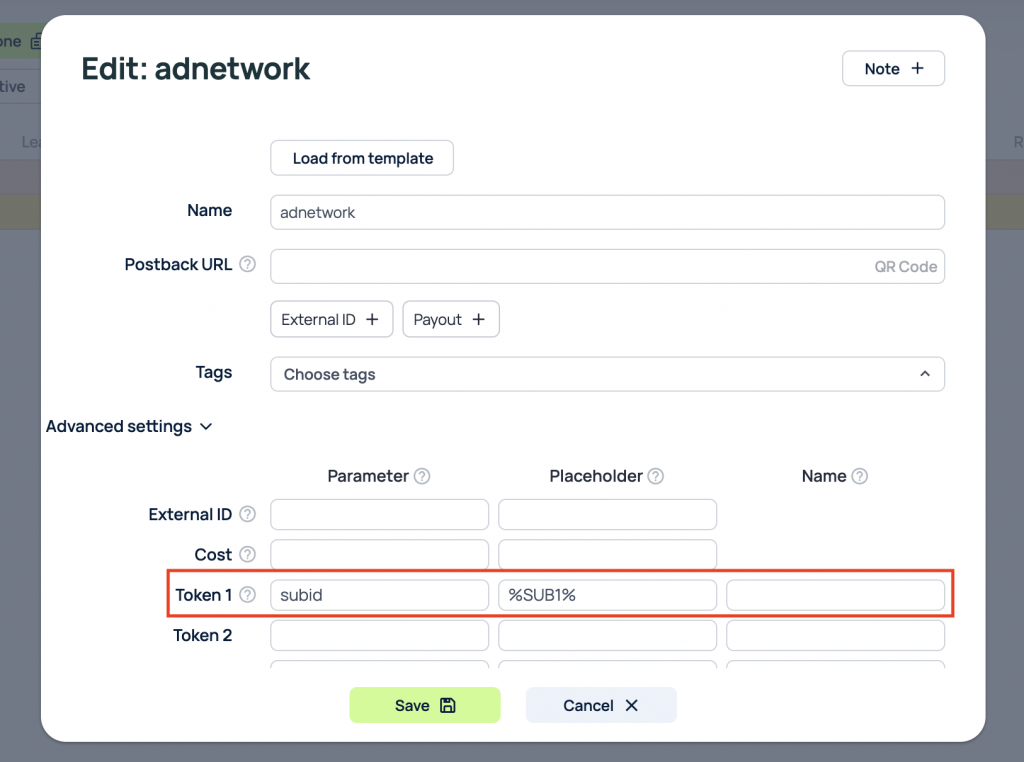Click the Name input field

tap(607, 212)
